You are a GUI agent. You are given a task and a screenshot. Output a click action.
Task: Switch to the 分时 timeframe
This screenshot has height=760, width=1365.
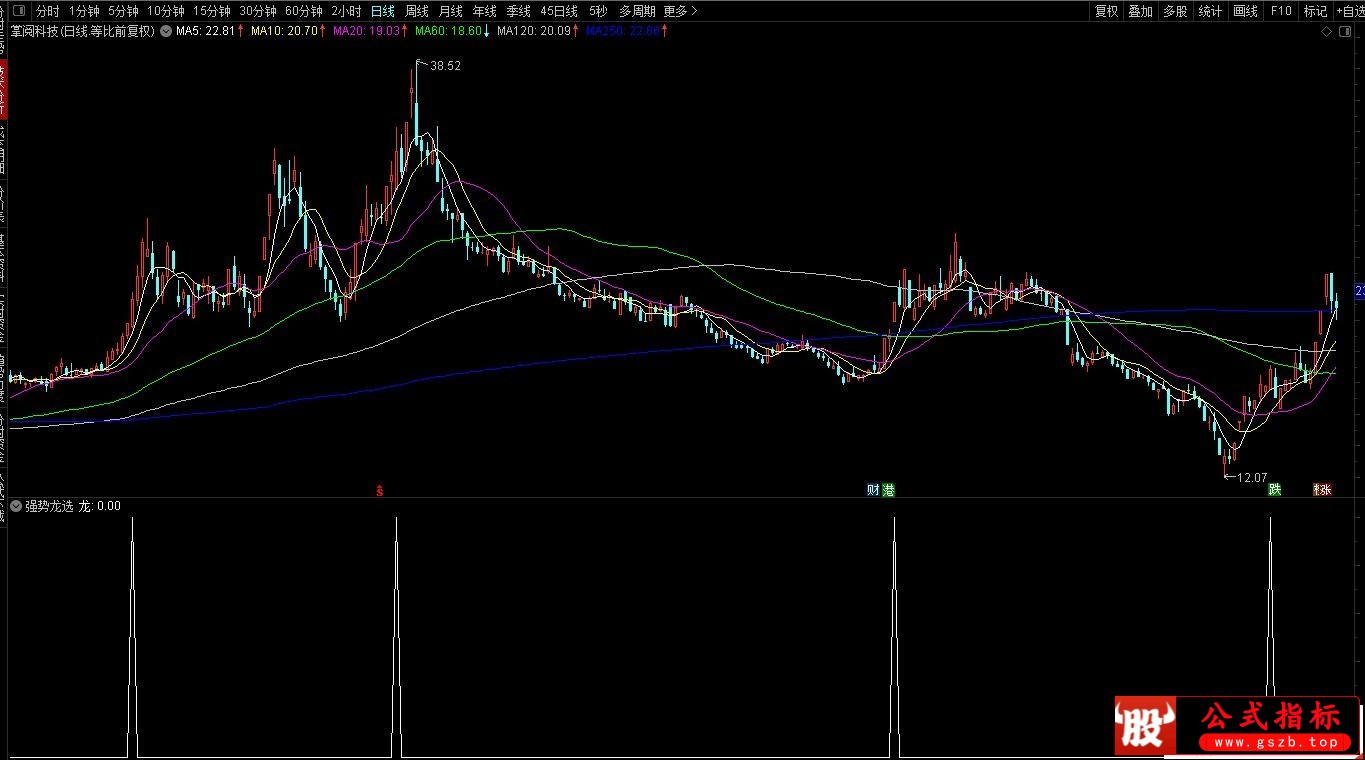(x=47, y=11)
